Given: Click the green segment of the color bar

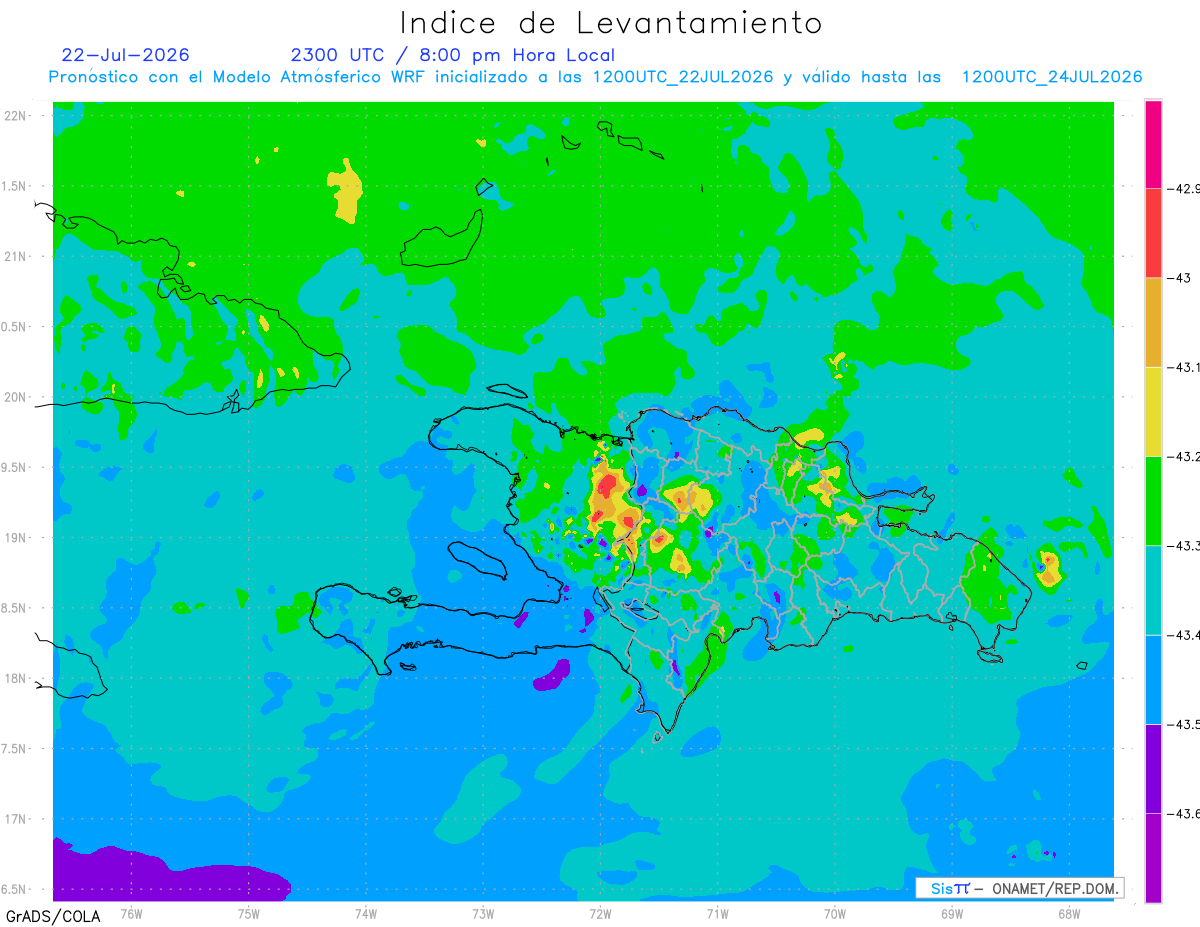Looking at the screenshot, I should pos(1153,500).
